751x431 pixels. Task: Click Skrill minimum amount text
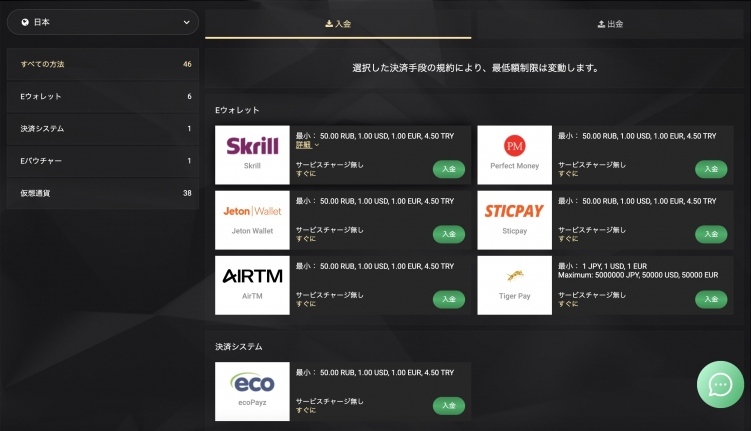tap(375, 136)
